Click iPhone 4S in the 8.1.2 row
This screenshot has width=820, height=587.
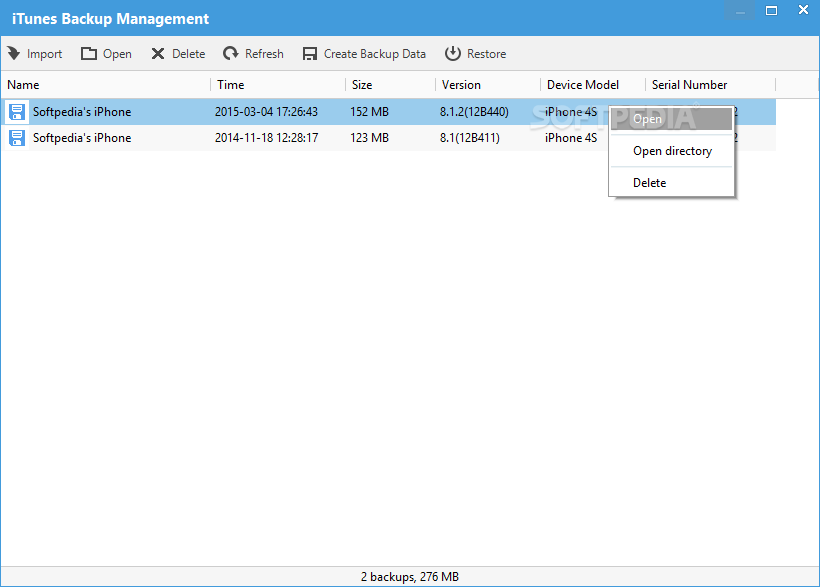pos(571,112)
